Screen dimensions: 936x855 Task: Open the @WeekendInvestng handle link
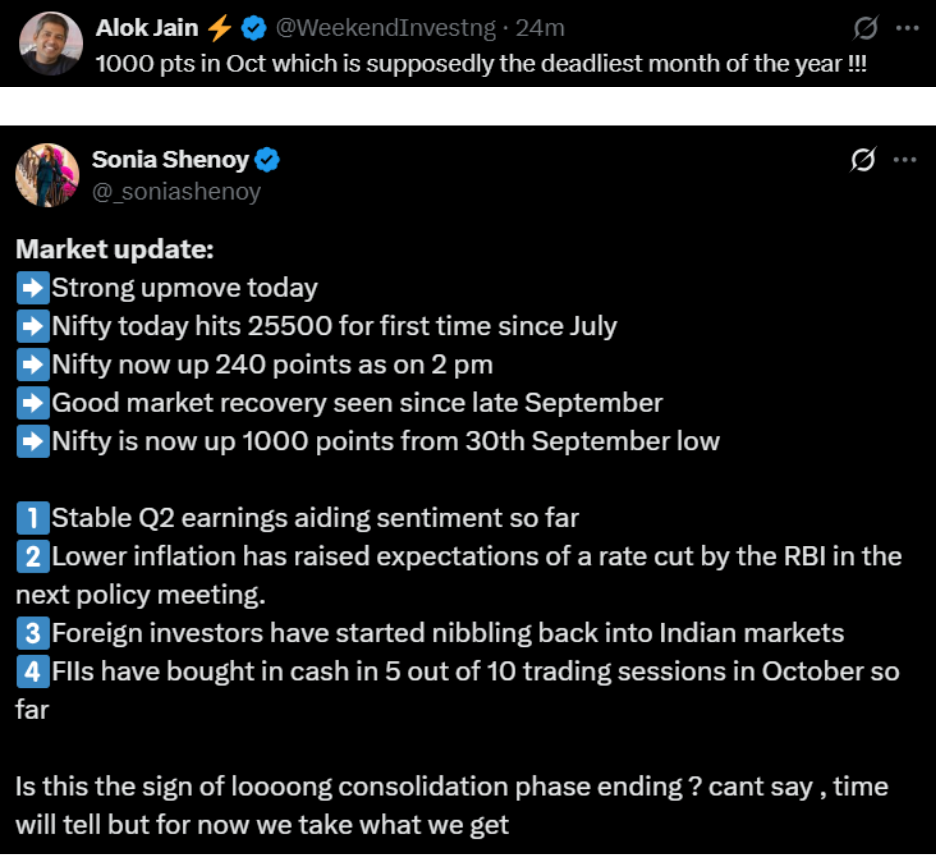[x=387, y=29]
